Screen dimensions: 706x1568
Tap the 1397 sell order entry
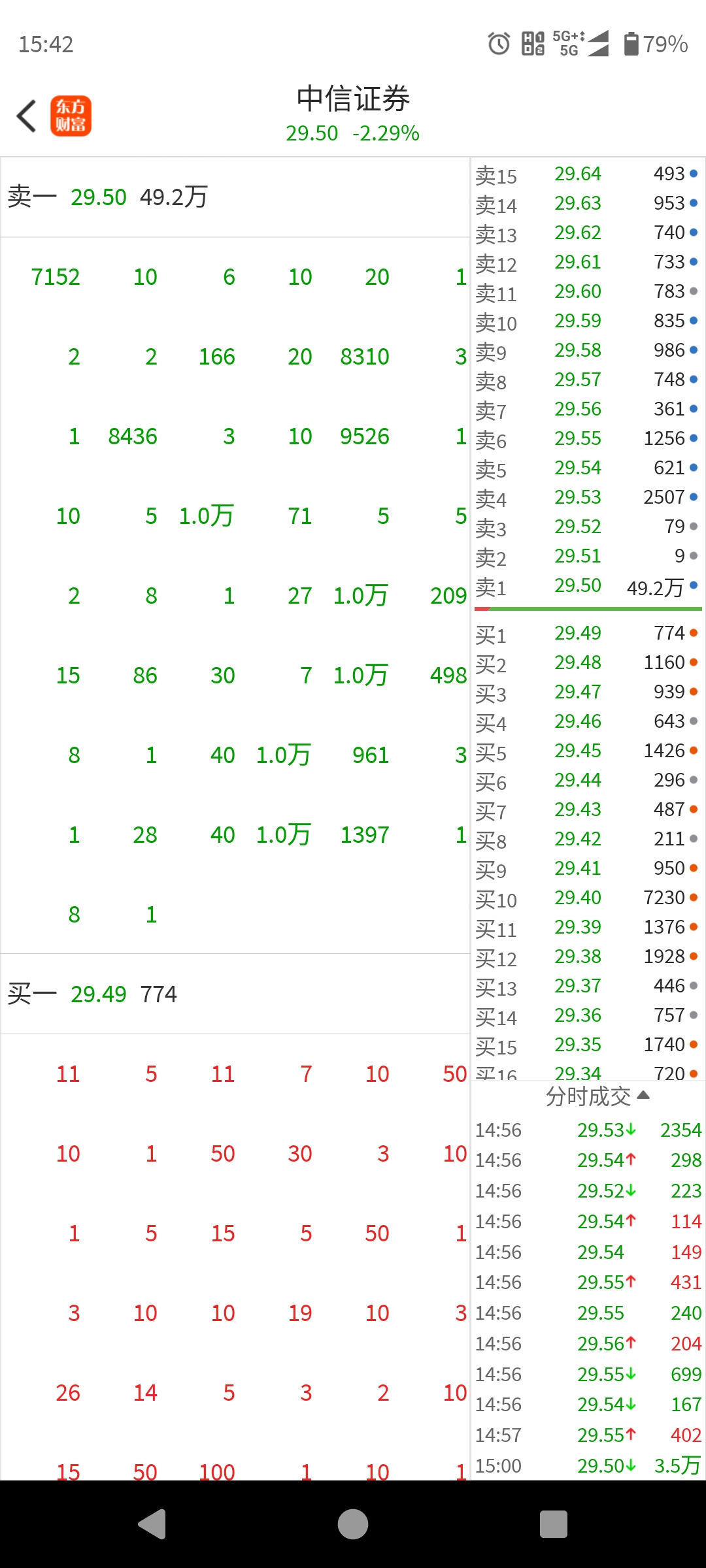click(365, 835)
